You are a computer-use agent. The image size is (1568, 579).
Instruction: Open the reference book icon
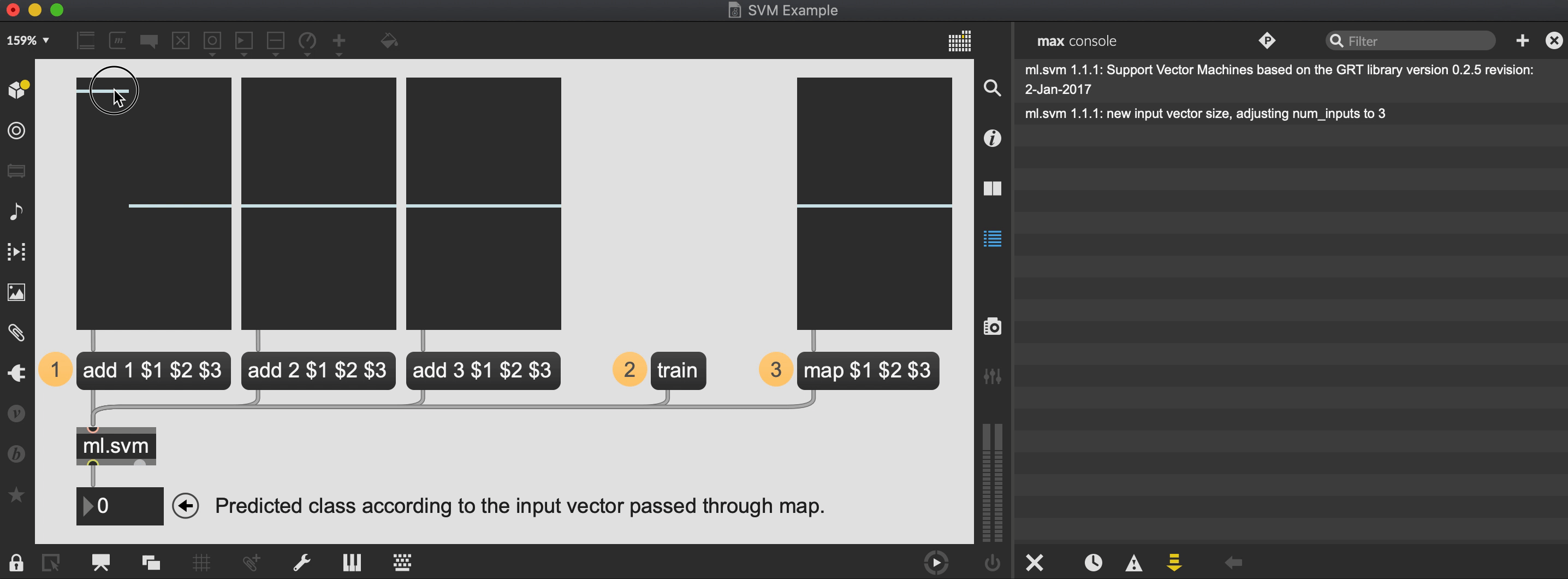pyautogui.click(x=992, y=189)
